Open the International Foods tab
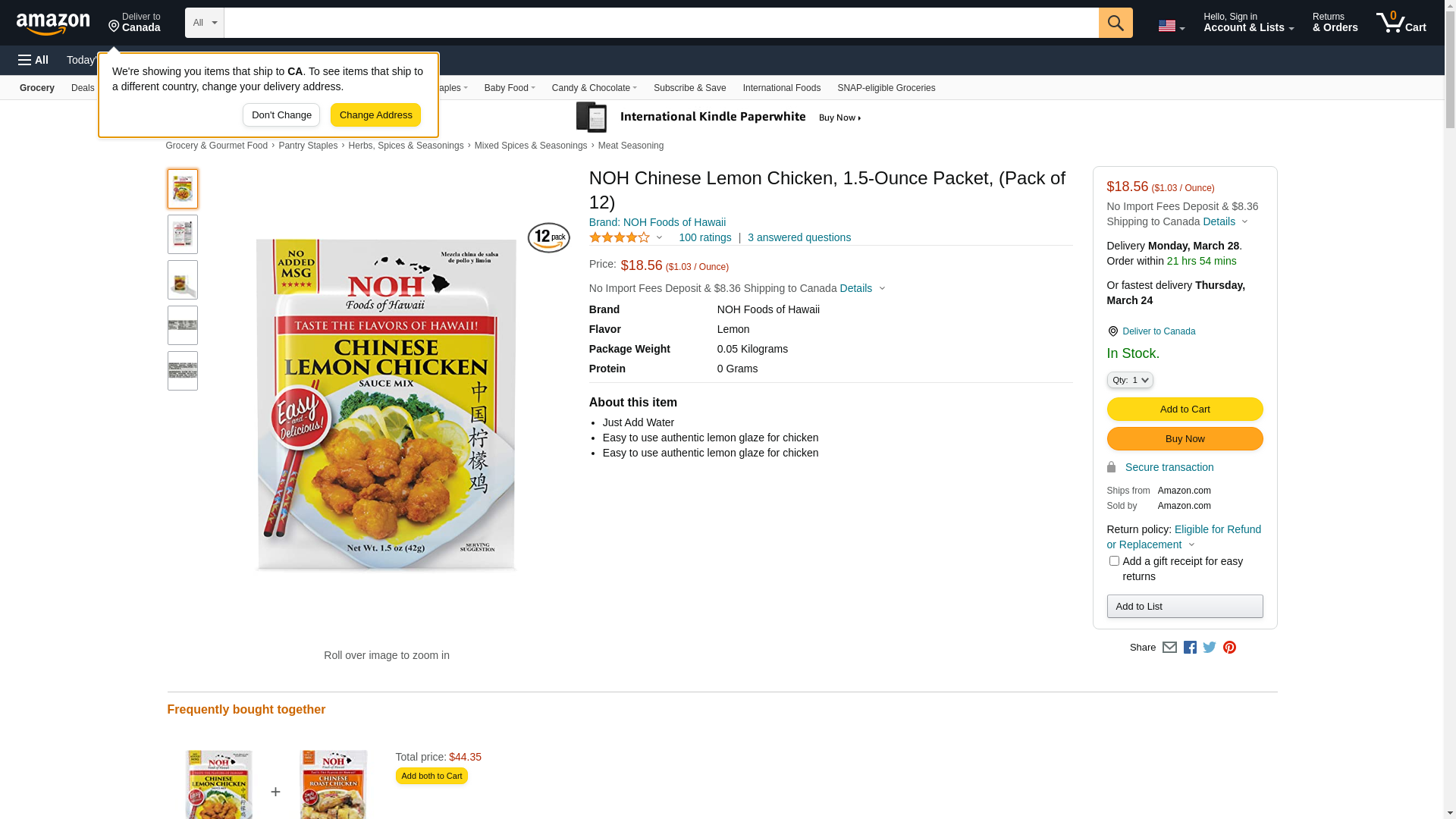 (781, 88)
